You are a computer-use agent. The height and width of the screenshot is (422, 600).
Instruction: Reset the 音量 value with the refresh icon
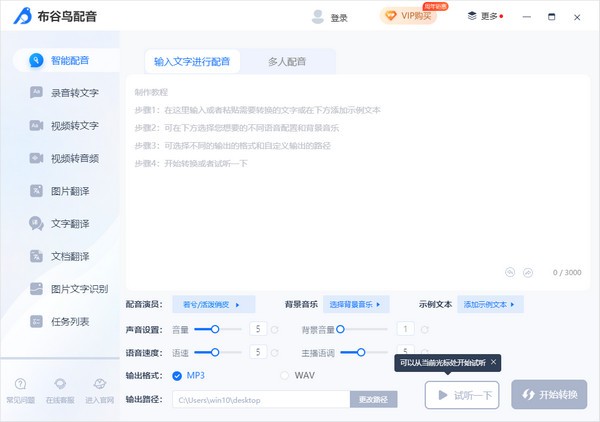pyautogui.click(x=274, y=328)
